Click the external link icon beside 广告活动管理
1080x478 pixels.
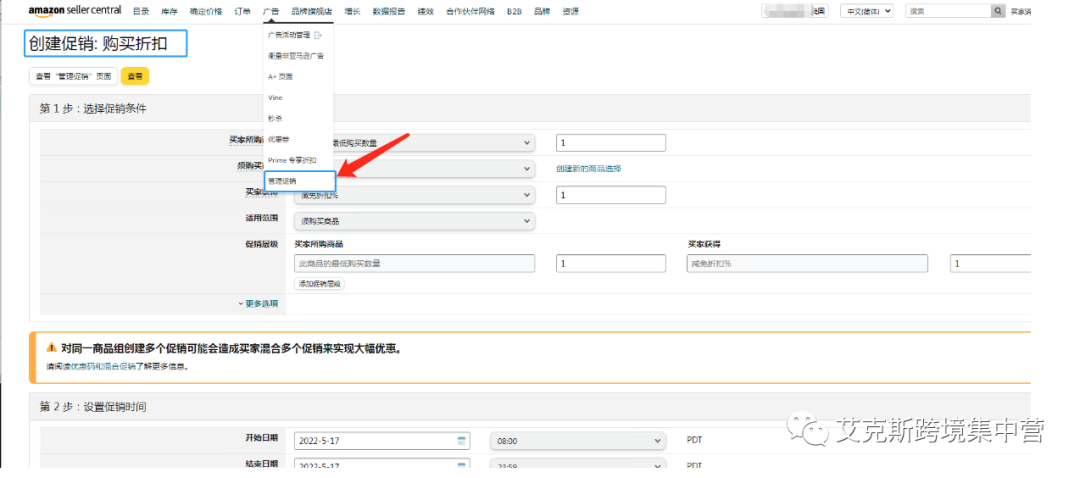click(318, 34)
